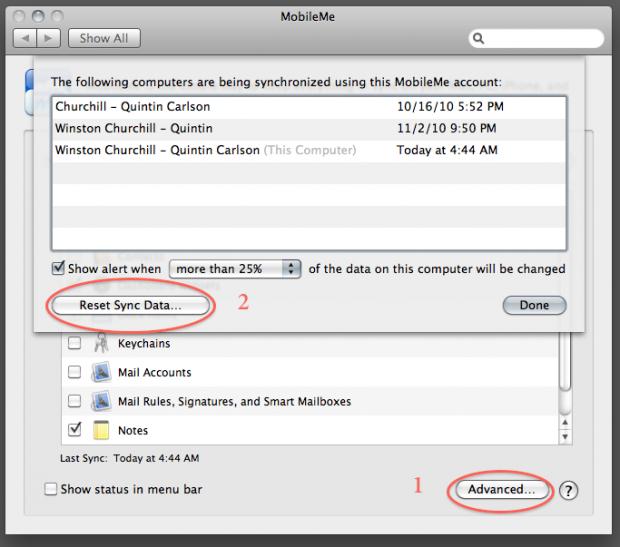Image resolution: width=620 pixels, height=547 pixels.
Task: Uncheck the Notes sync checkbox
Action: pos(74,431)
